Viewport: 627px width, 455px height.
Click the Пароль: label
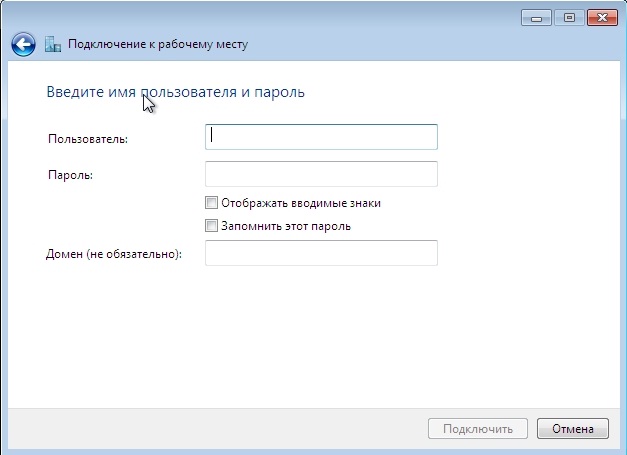coord(70,175)
